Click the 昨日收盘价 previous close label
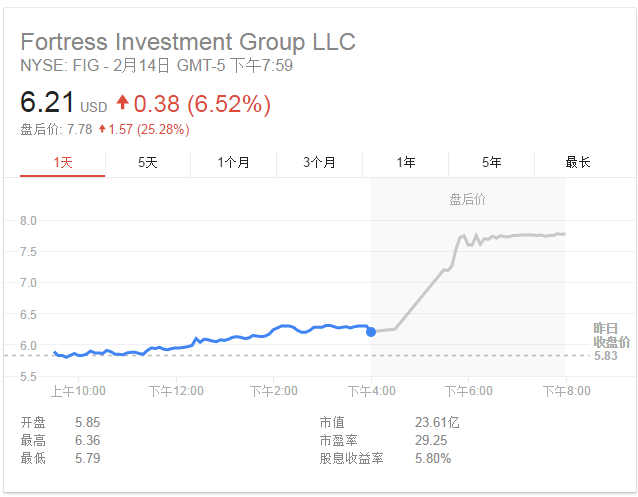Screen dimensions: 638x497 click(611, 335)
